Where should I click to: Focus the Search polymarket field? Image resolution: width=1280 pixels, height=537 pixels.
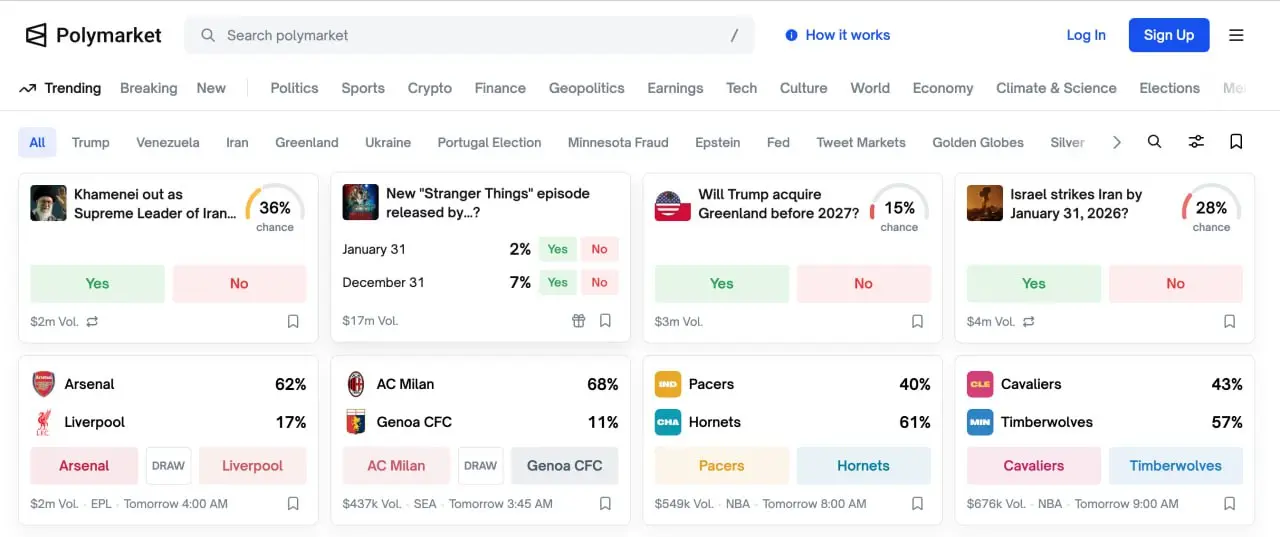click(x=469, y=35)
